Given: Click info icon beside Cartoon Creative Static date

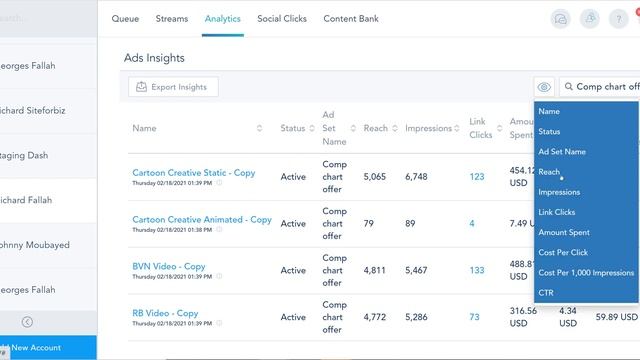Looking at the screenshot, I should coord(219,182).
